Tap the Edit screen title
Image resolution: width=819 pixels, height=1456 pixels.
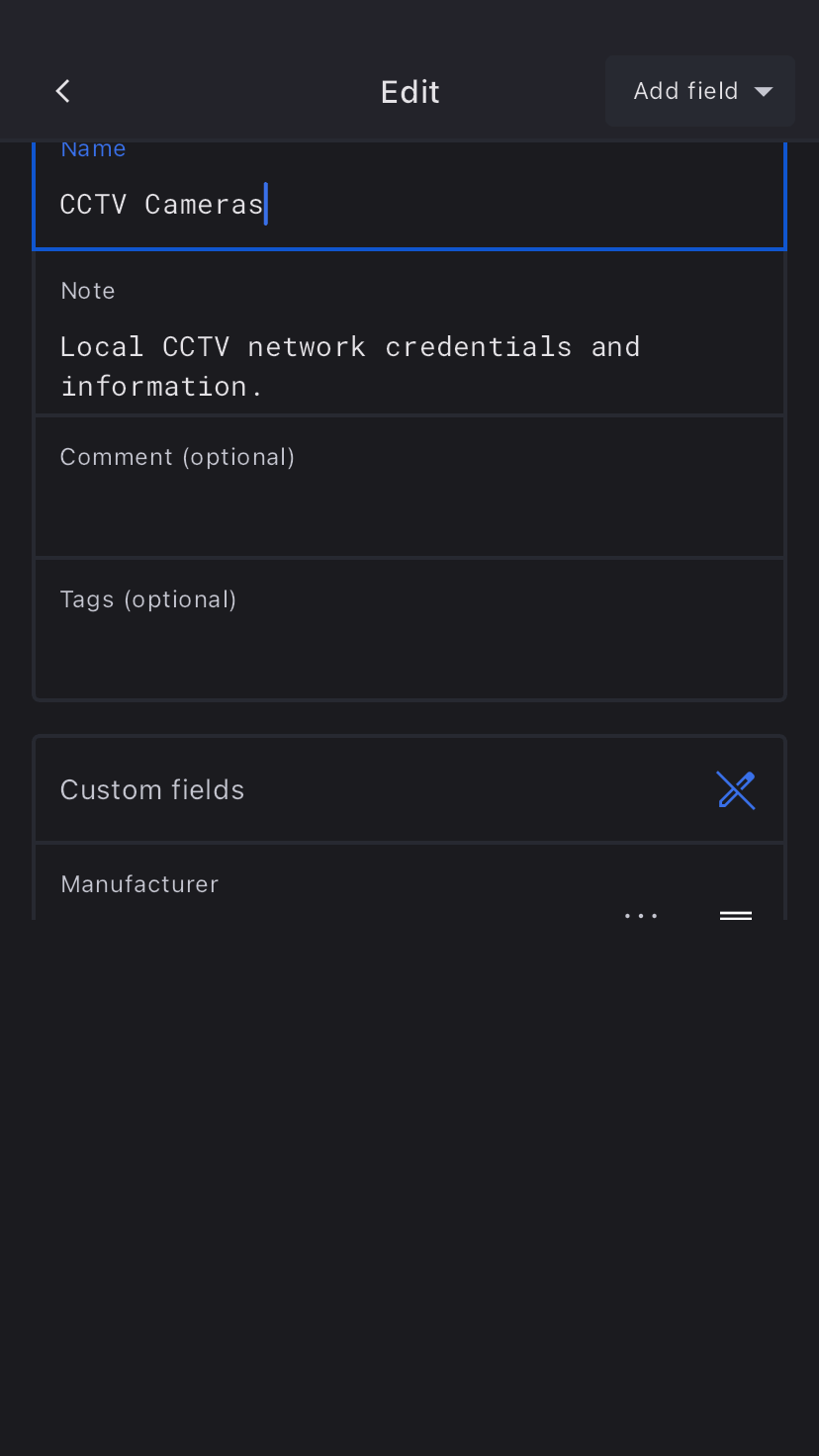click(x=409, y=92)
